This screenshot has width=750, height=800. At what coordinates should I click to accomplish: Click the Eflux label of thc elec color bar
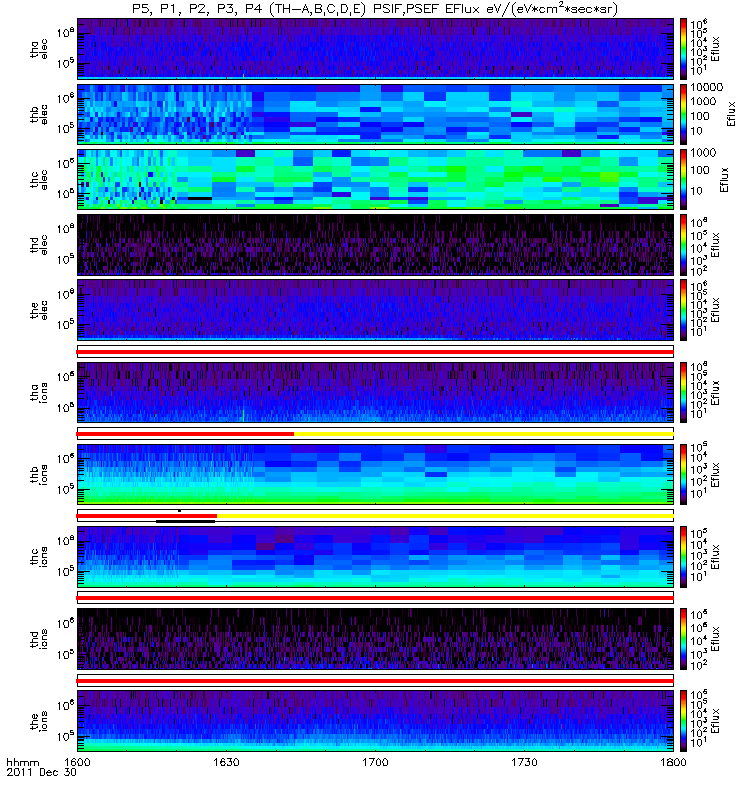coord(724,180)
